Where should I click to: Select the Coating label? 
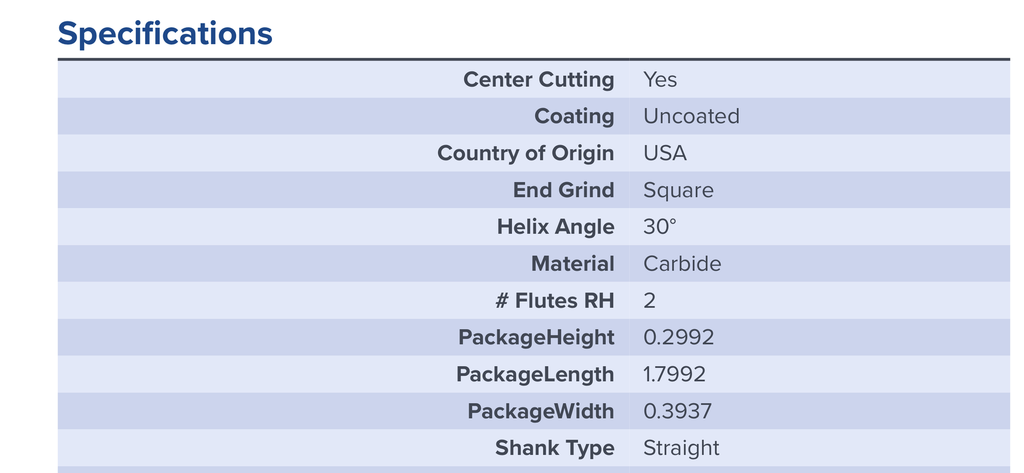pos(574,116)
